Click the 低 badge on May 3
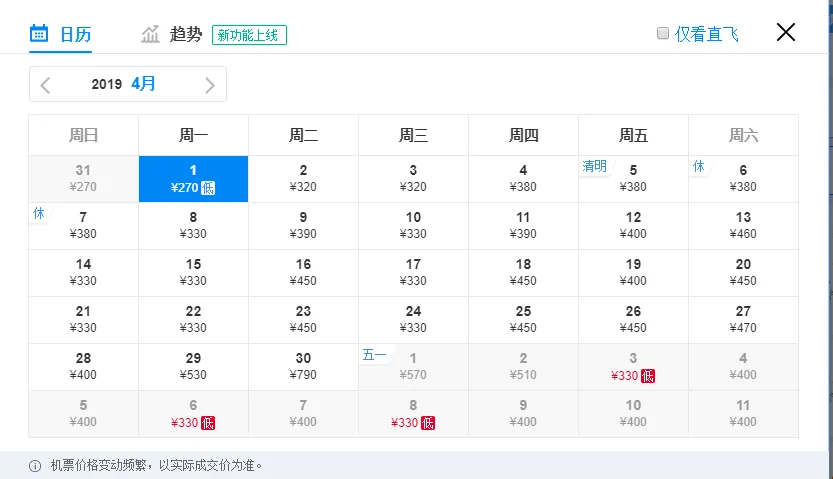Image resolution: width=833 pixels, height=479 pixels. 648,375
